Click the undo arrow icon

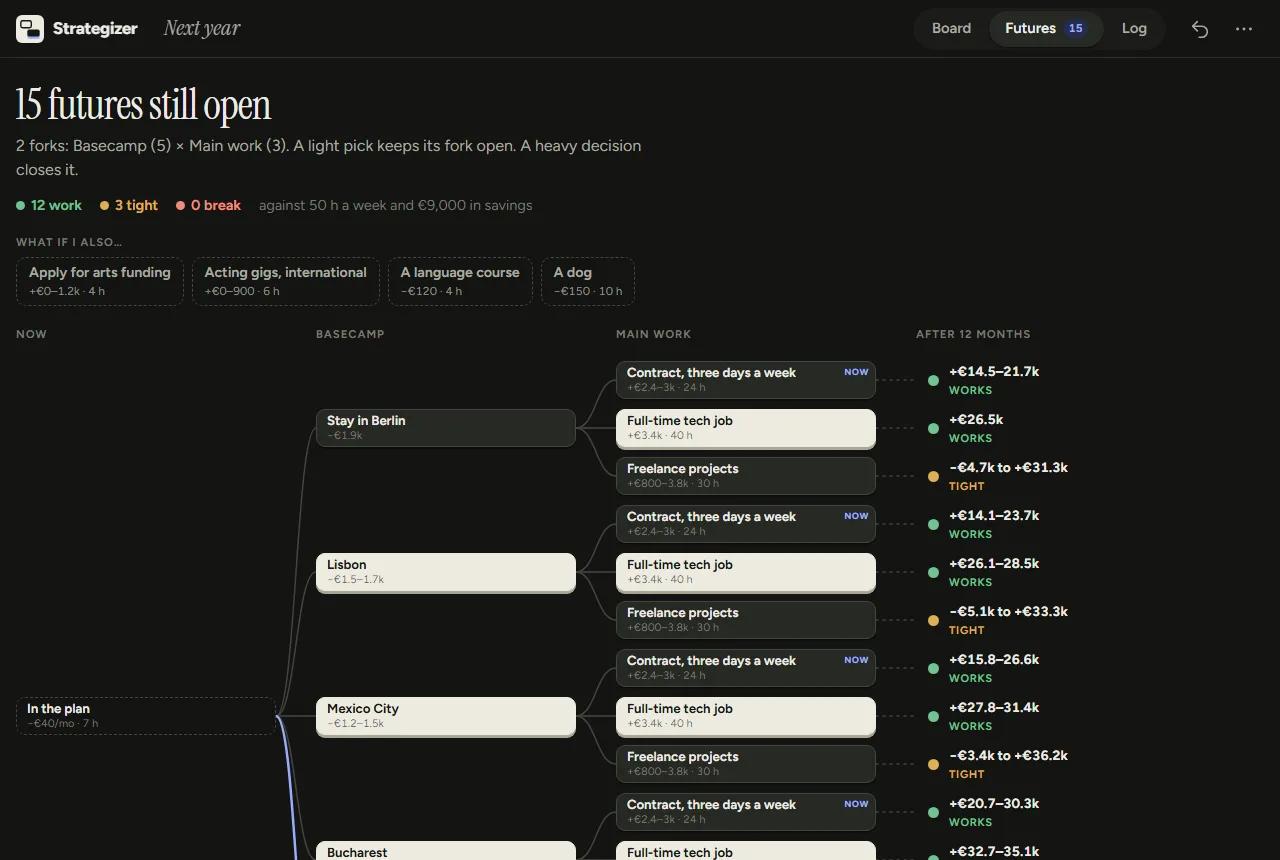(1200, 29)
